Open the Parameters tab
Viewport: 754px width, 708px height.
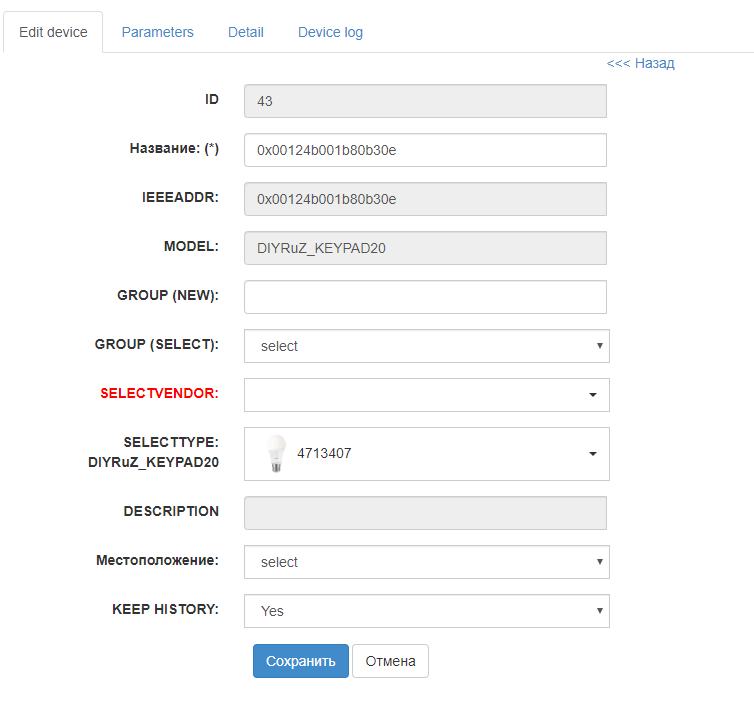click(x=157, y=32)
